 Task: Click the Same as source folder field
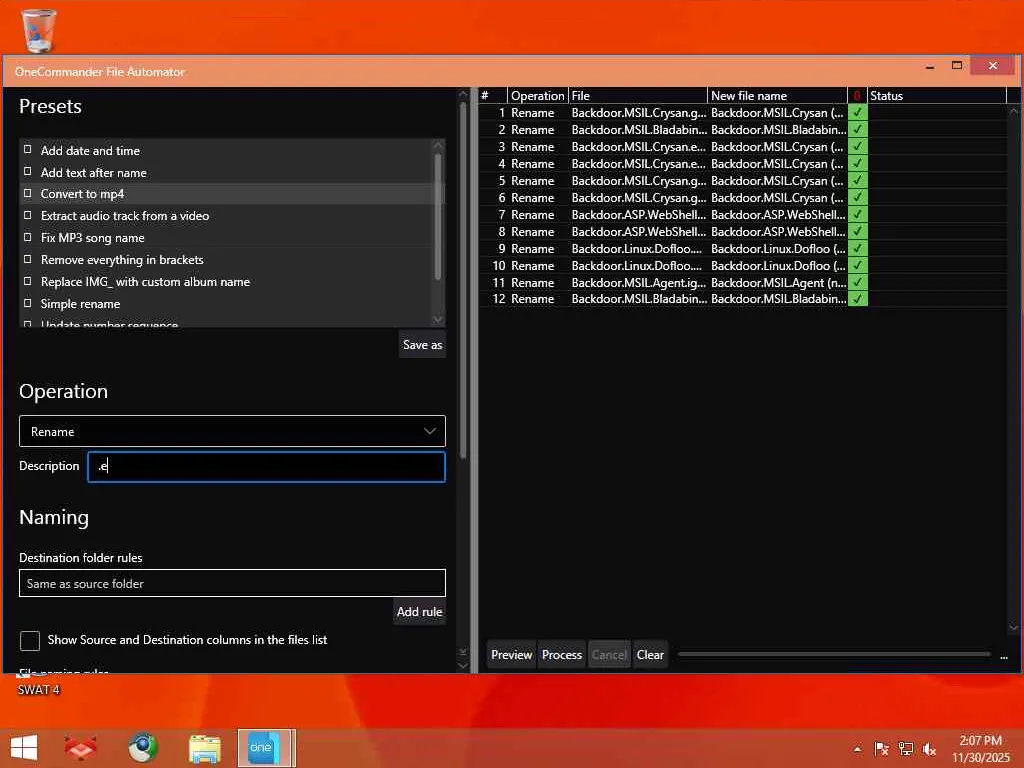click(232, 583)
